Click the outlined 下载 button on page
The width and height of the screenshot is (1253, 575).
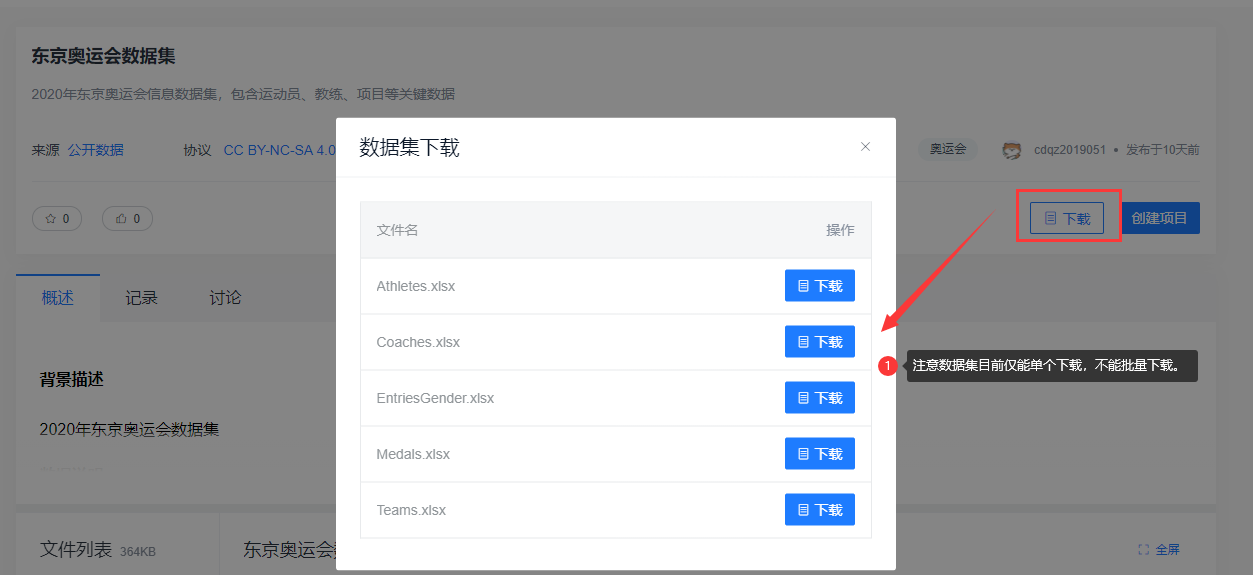click(1067, 218)
